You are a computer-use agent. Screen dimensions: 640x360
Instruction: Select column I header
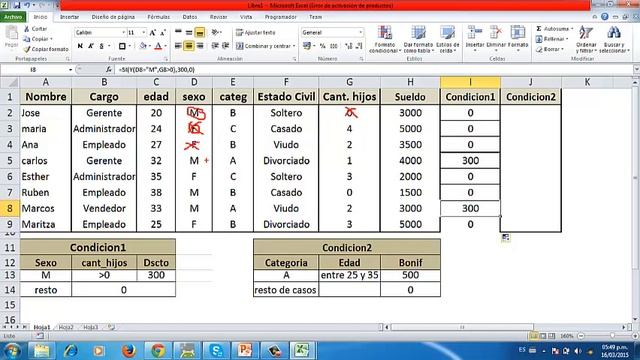coord(470,82)
